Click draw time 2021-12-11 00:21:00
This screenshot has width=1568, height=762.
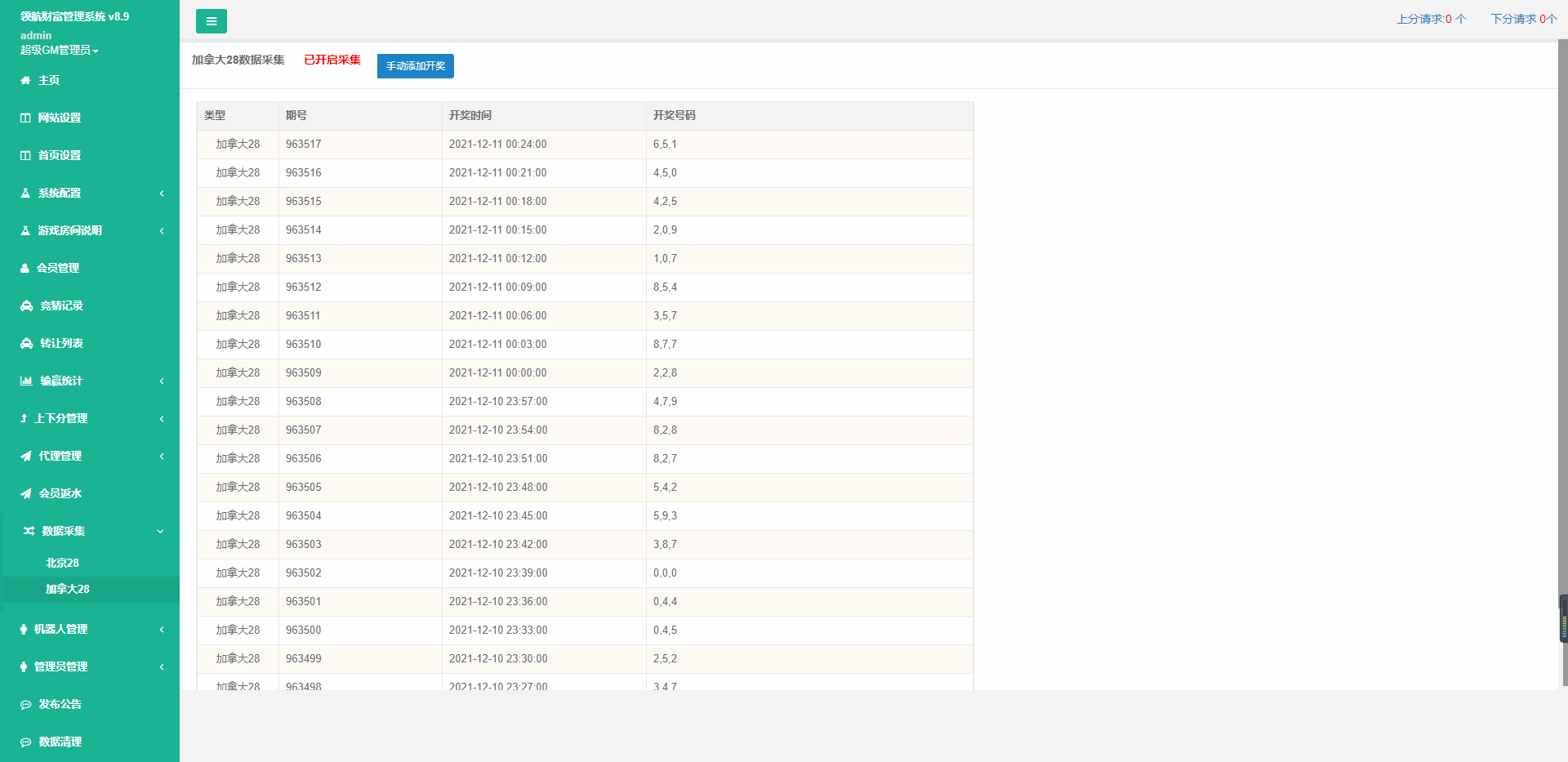[498, 172]
